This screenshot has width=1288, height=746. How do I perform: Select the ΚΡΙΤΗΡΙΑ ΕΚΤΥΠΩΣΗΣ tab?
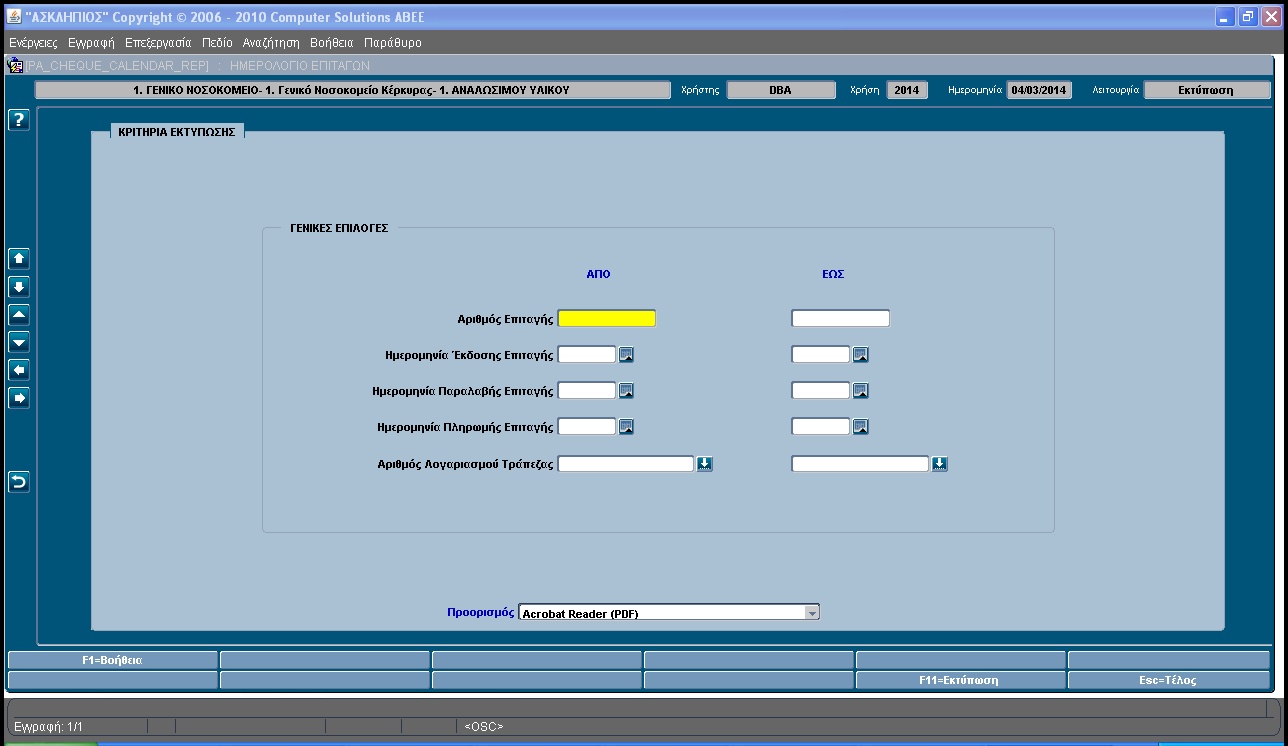[176, 132]
